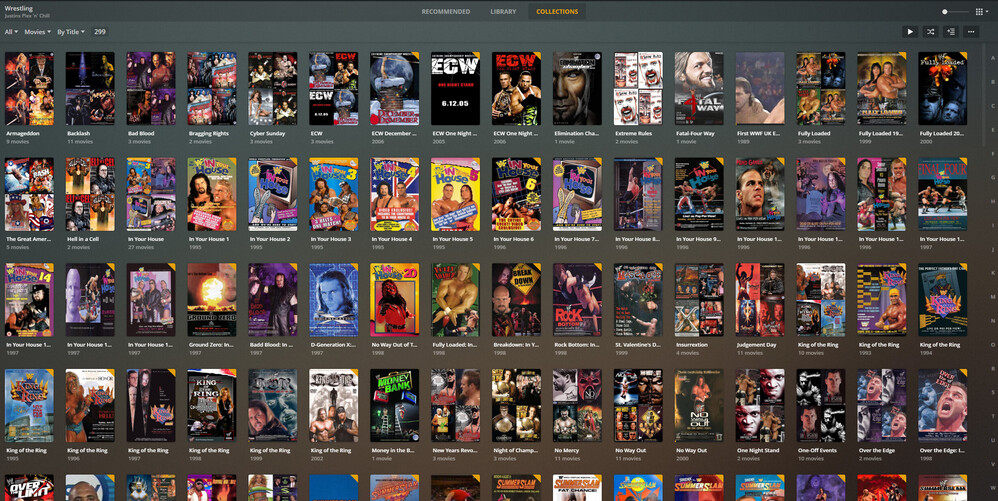Open the In Your House 27 movies poster

pyautogui.click(x=151, y=194)
